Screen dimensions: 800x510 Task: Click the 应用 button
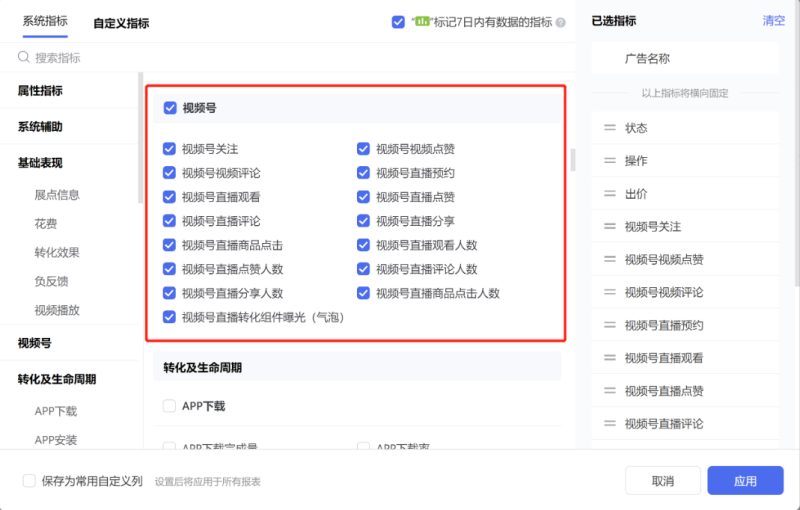pos(745,480)
